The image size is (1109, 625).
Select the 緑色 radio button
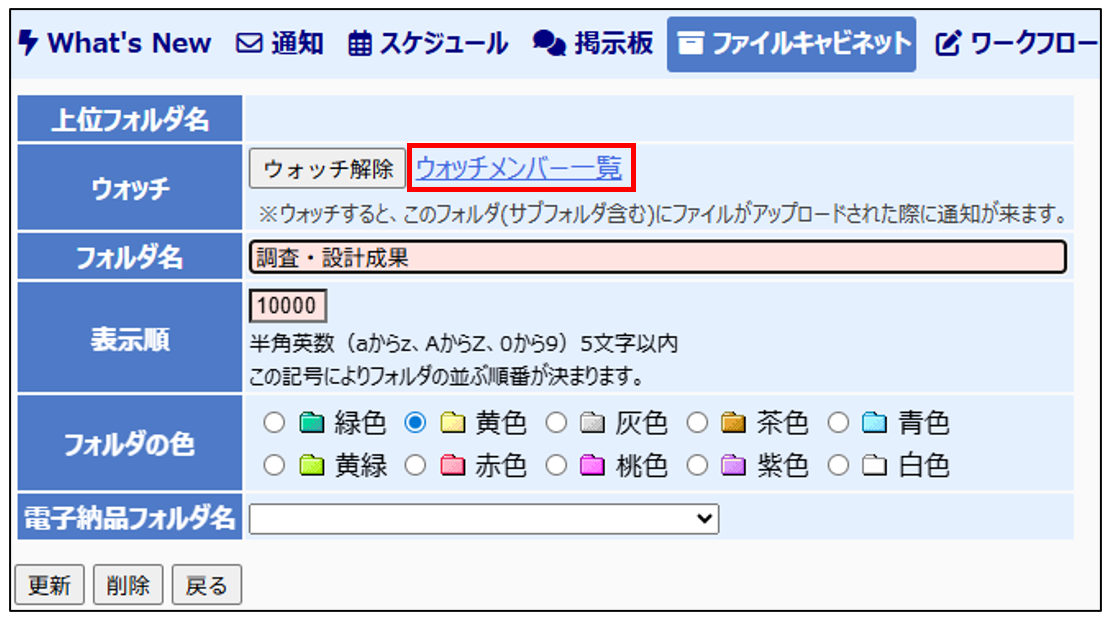click(x=275, y=424)
